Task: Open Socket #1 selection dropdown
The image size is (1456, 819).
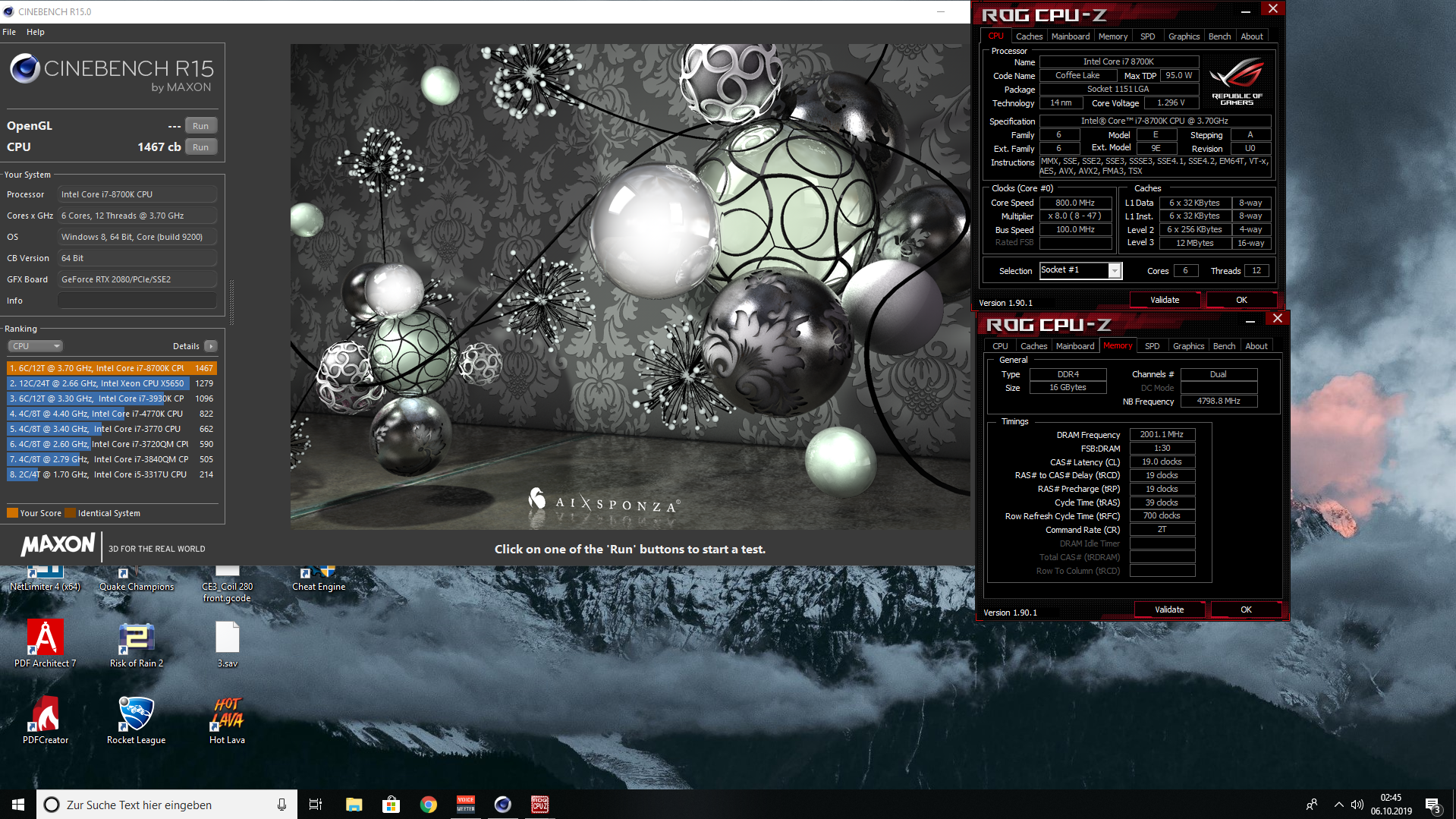Action: pyautogui.click(x=1080, y=270)
